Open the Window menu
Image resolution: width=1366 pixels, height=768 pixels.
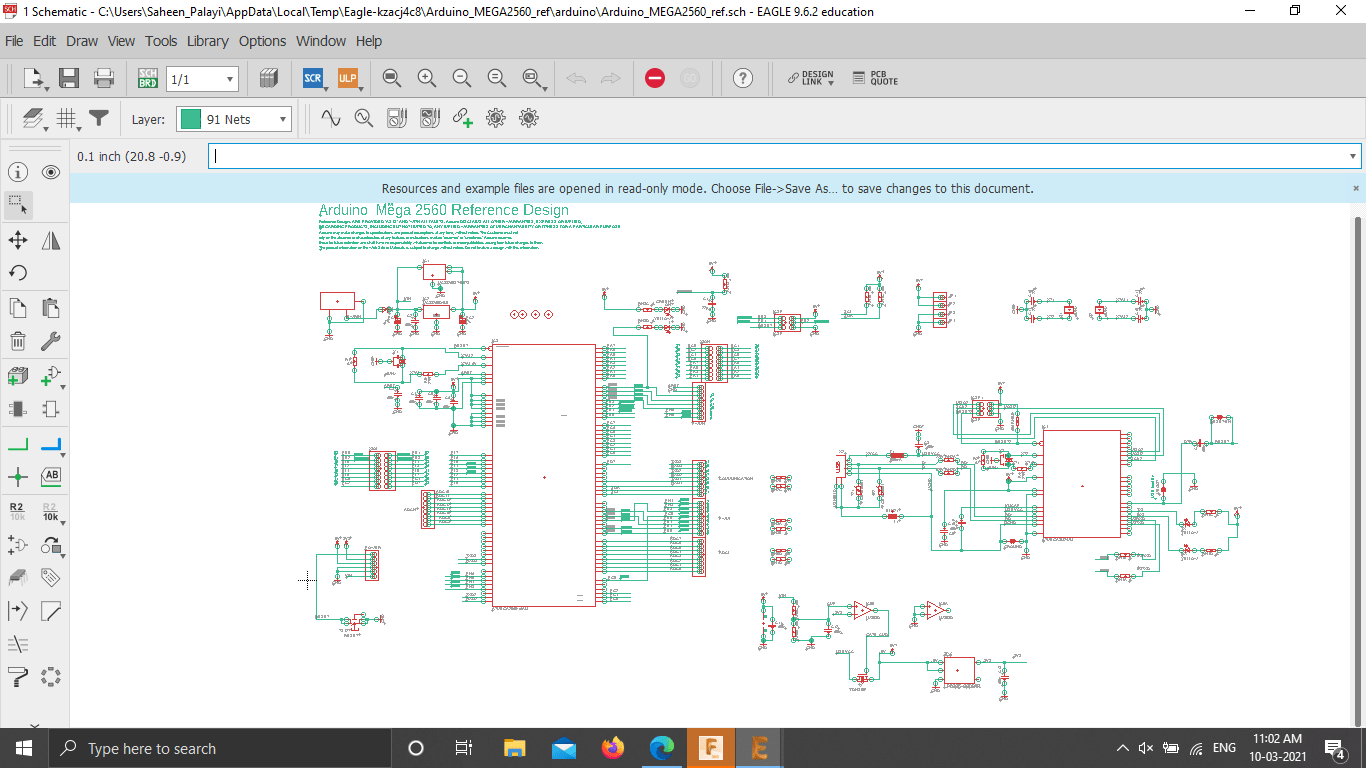point(321,41)
